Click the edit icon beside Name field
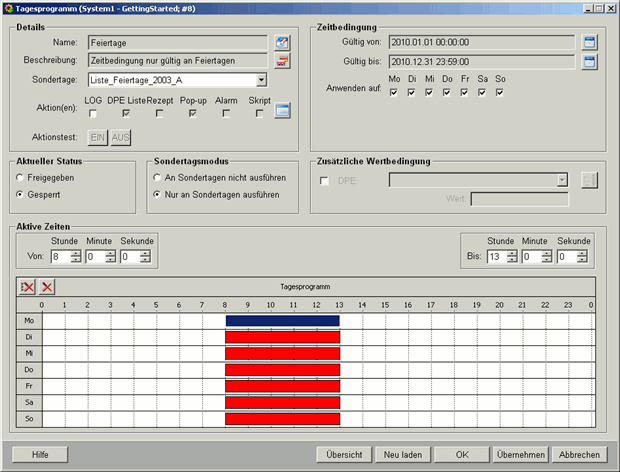The image size is (620, 472). point(282,42)
